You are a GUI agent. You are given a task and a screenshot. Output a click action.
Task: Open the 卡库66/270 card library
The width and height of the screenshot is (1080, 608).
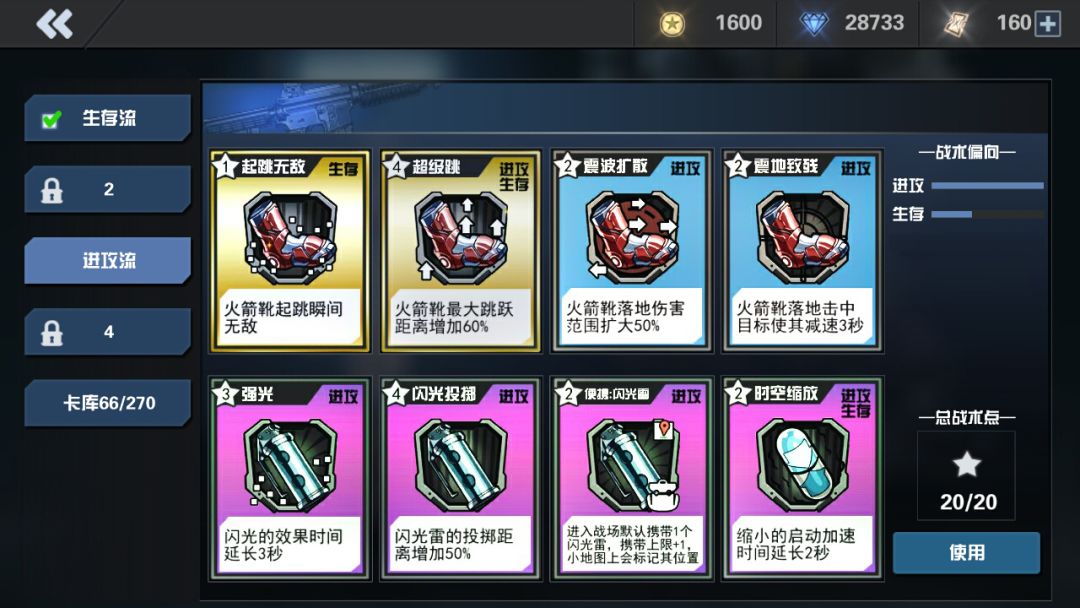(107, 403)
